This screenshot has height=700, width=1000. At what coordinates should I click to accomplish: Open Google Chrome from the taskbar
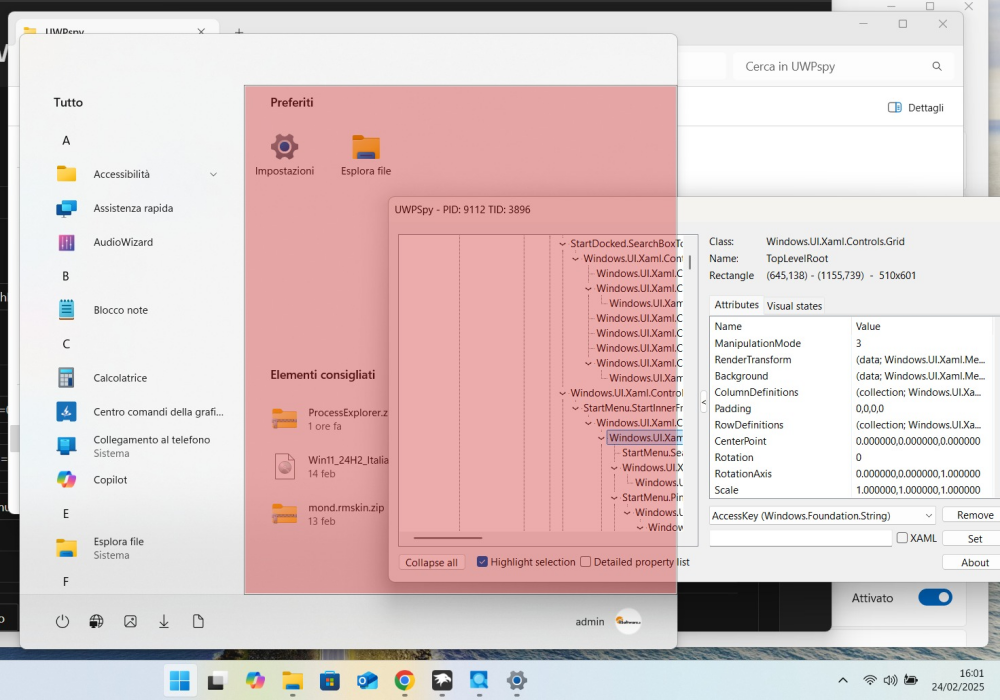coord(404,681)
